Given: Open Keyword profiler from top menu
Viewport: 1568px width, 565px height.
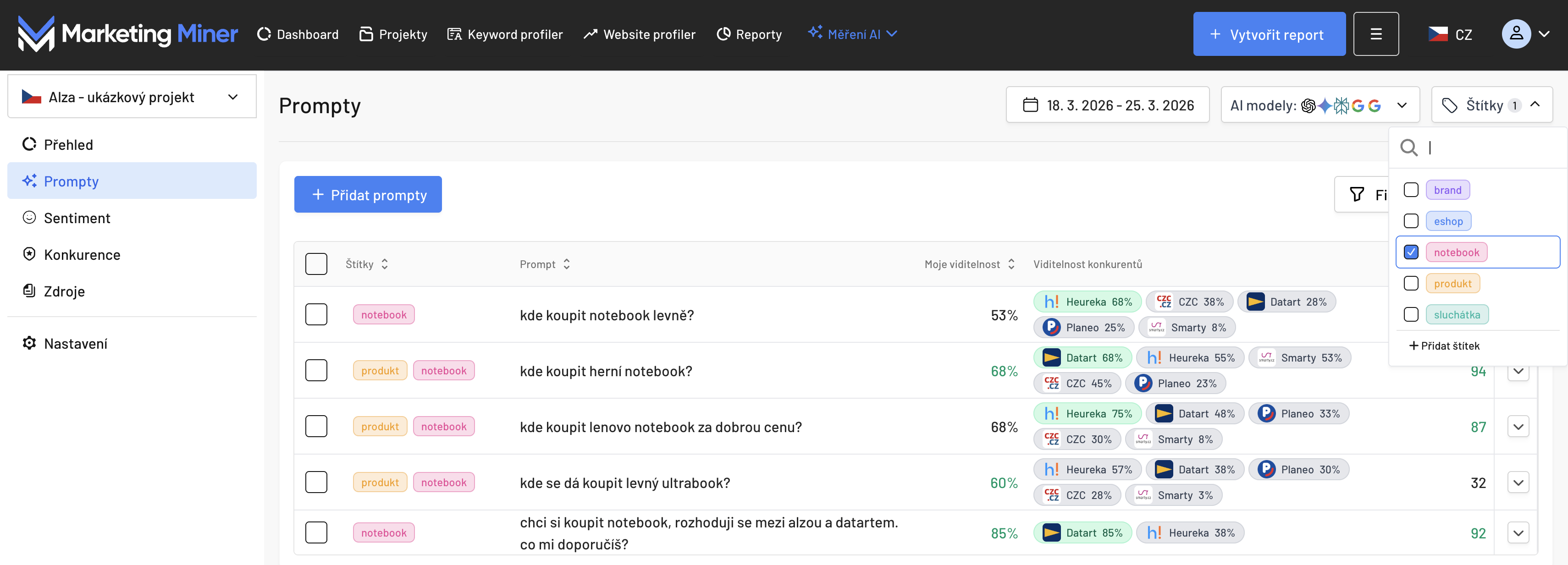Looking at the screenshot, I should [x=505, y=34].
